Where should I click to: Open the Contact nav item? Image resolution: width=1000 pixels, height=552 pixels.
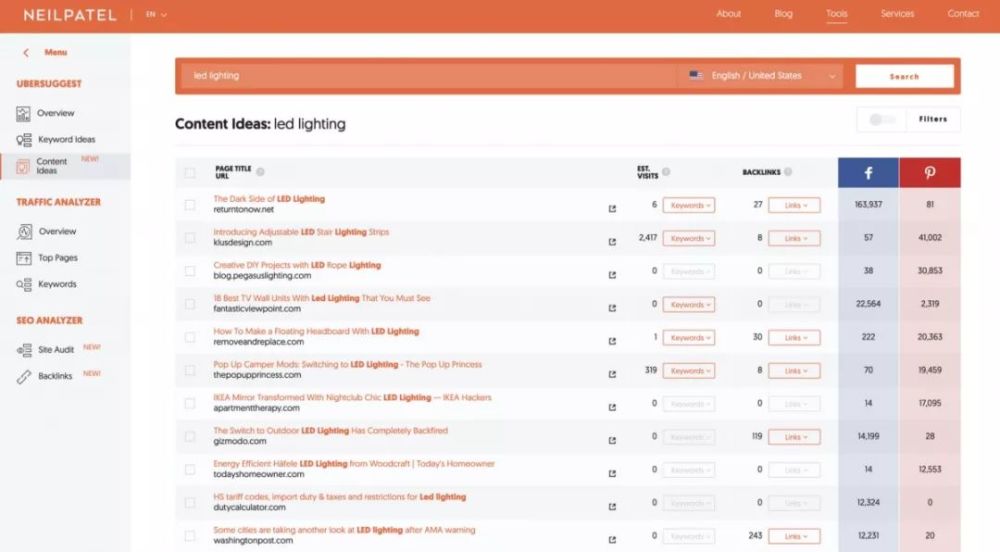click(x=963, y=13)
